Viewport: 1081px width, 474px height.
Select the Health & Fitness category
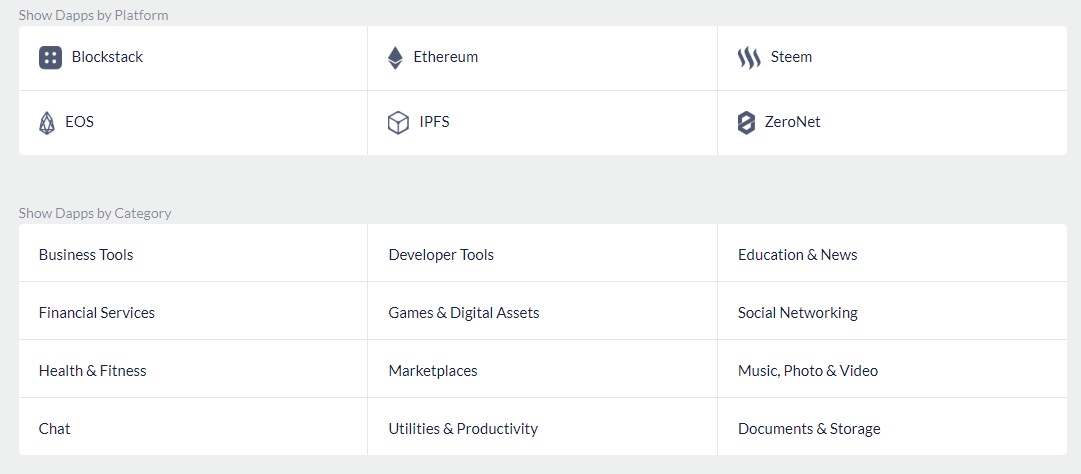[x=92, y=371]
